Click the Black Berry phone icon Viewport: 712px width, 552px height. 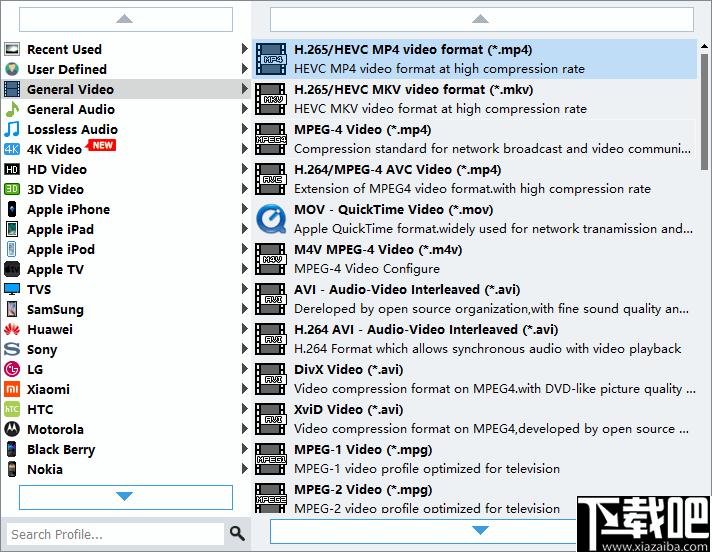point(12,449)
